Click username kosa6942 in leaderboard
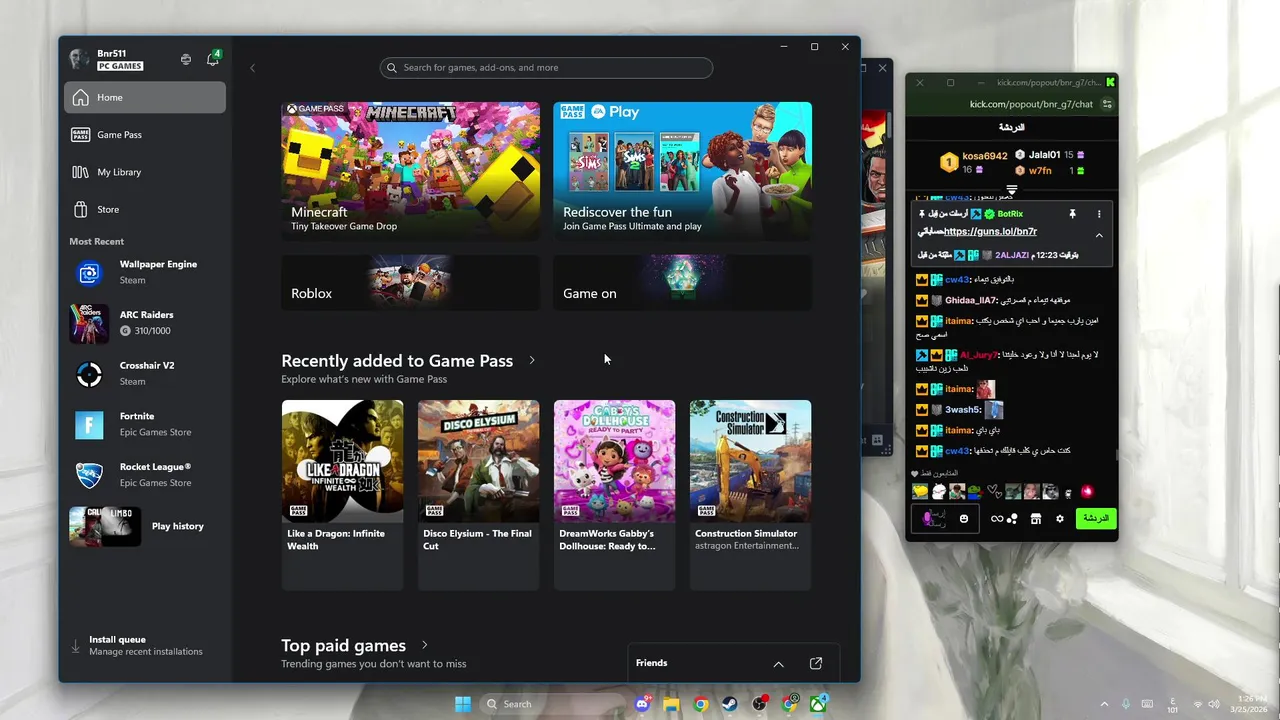 click(985, 156)
